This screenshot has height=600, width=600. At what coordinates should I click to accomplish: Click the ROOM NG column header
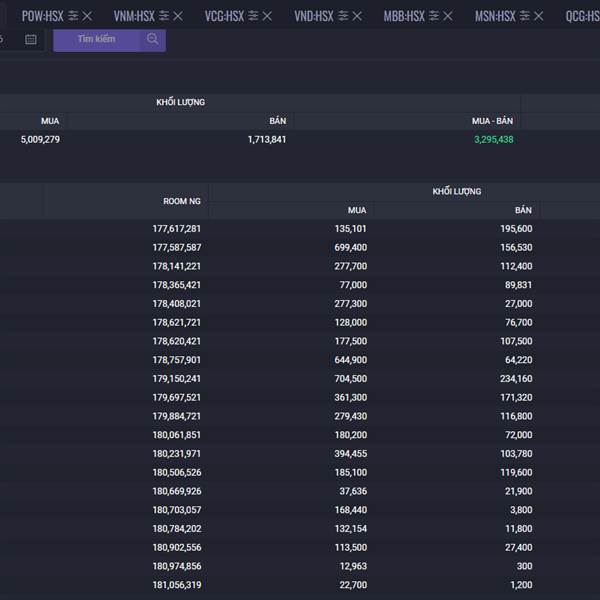coord(182,201)
